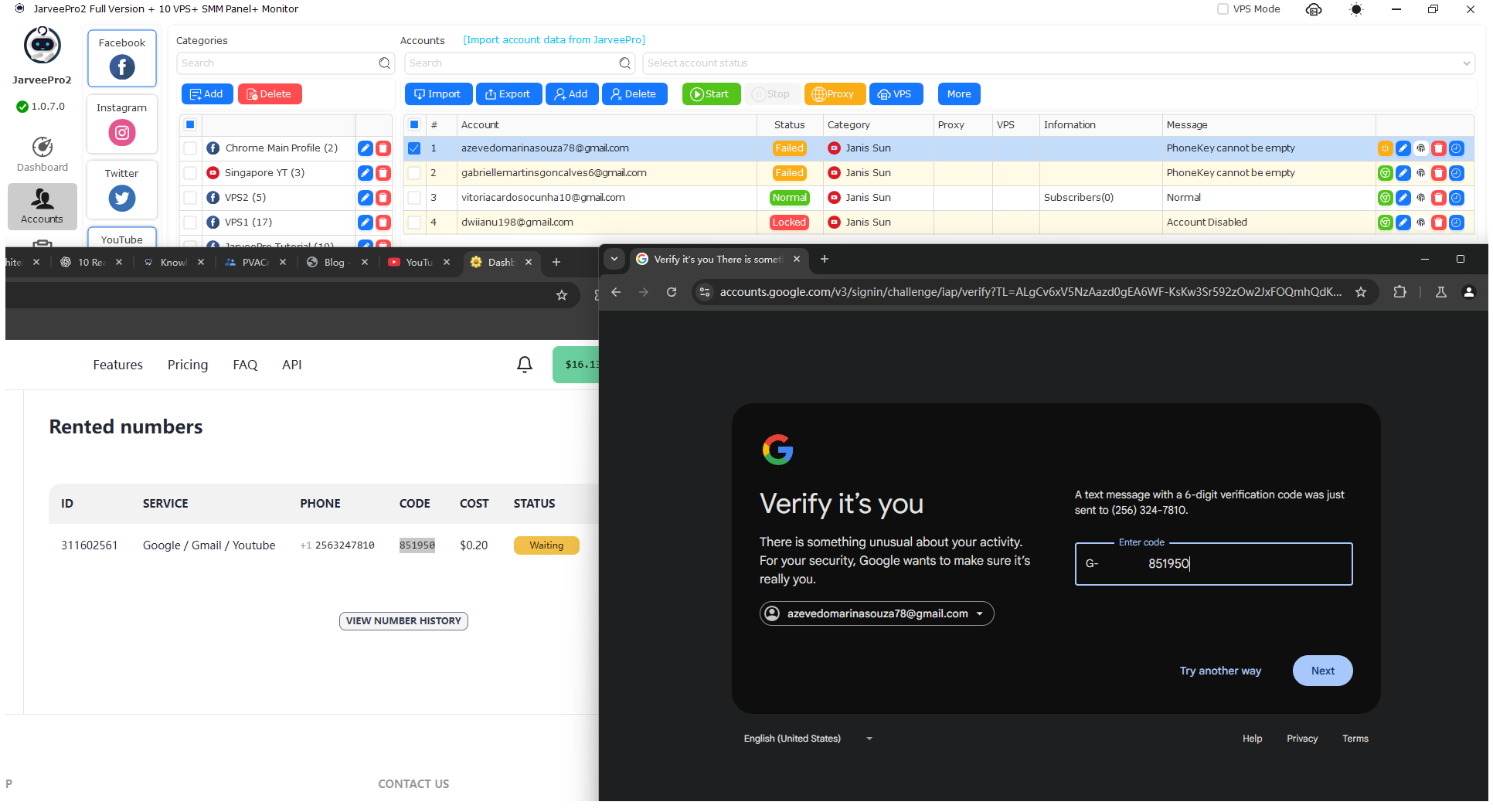The height and width of the screenshot is (812, 1493).
Task: Open the Facebook platform tile
Action: tap(122, 59)
